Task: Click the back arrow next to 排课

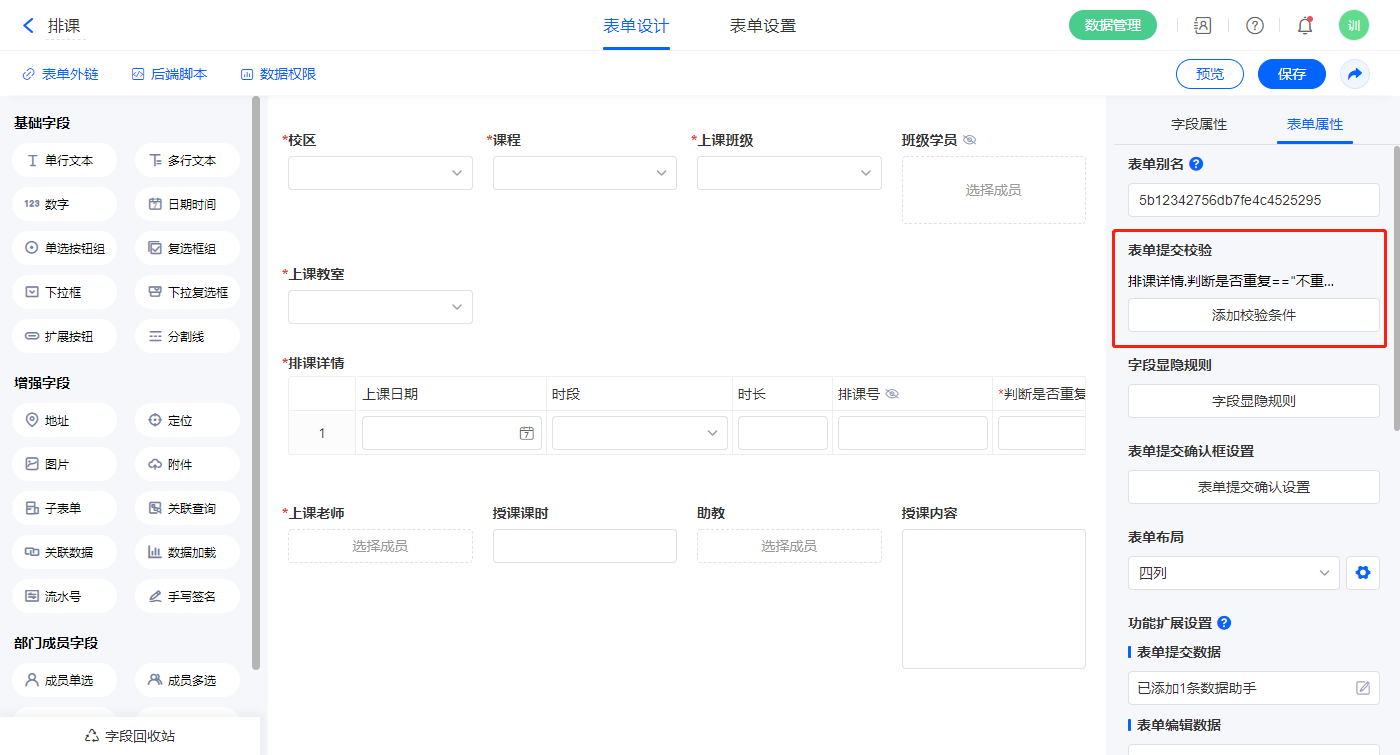Action: (x=28, y=26)
